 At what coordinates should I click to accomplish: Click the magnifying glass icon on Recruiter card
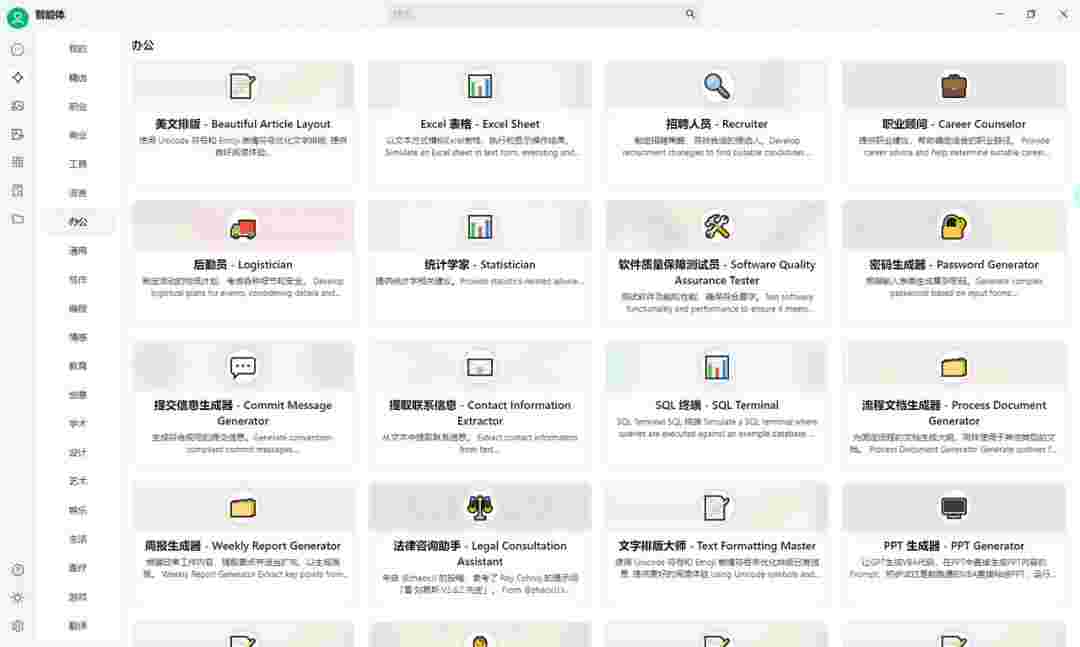pos(716,86)
